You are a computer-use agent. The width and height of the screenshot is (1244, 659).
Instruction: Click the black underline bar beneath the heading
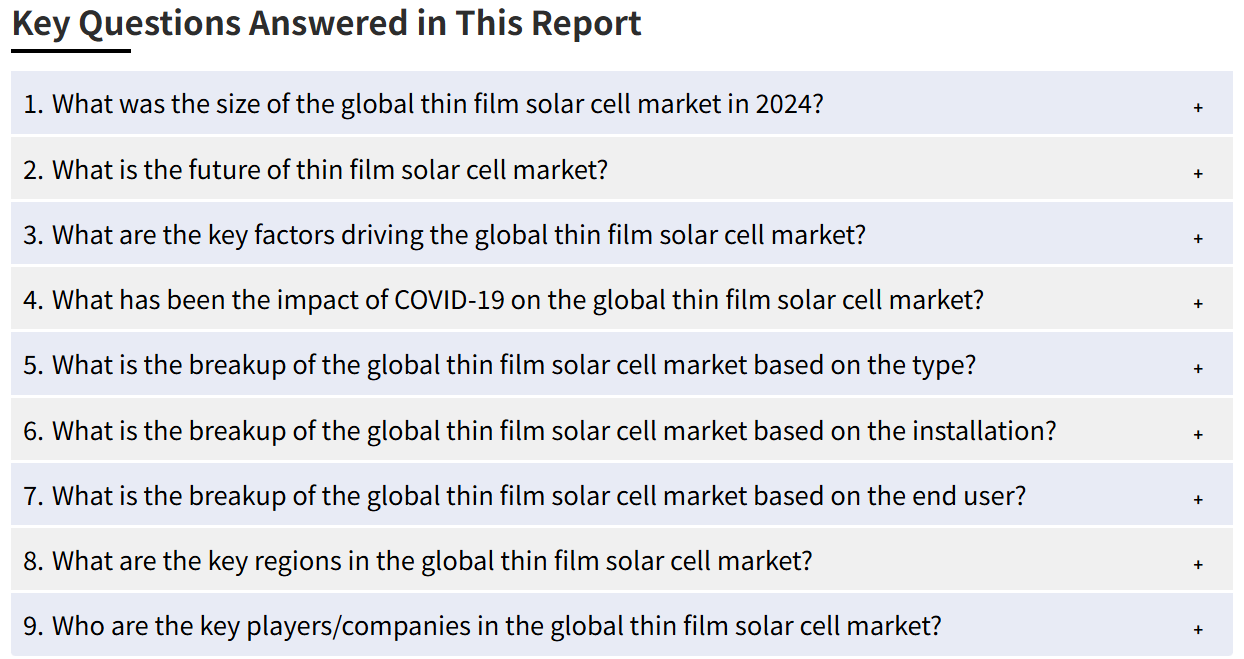[71, 50]
